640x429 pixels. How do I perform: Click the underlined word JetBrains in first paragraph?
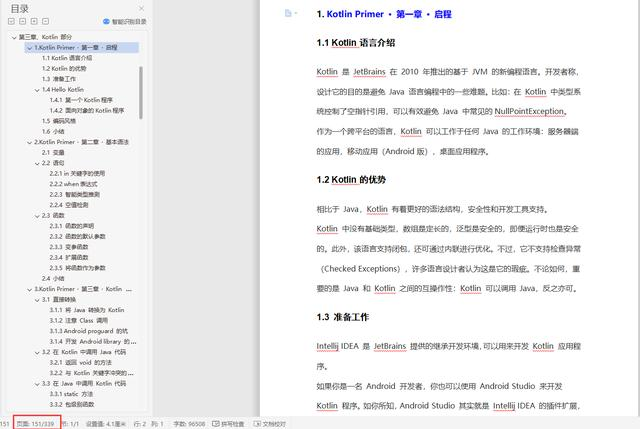[x=369, y=72]
